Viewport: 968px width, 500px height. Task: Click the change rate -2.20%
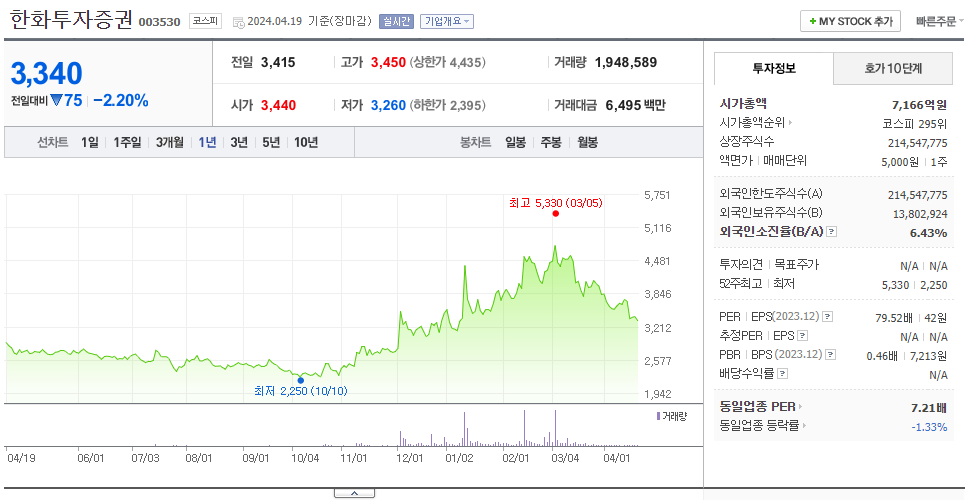(121, 101)
